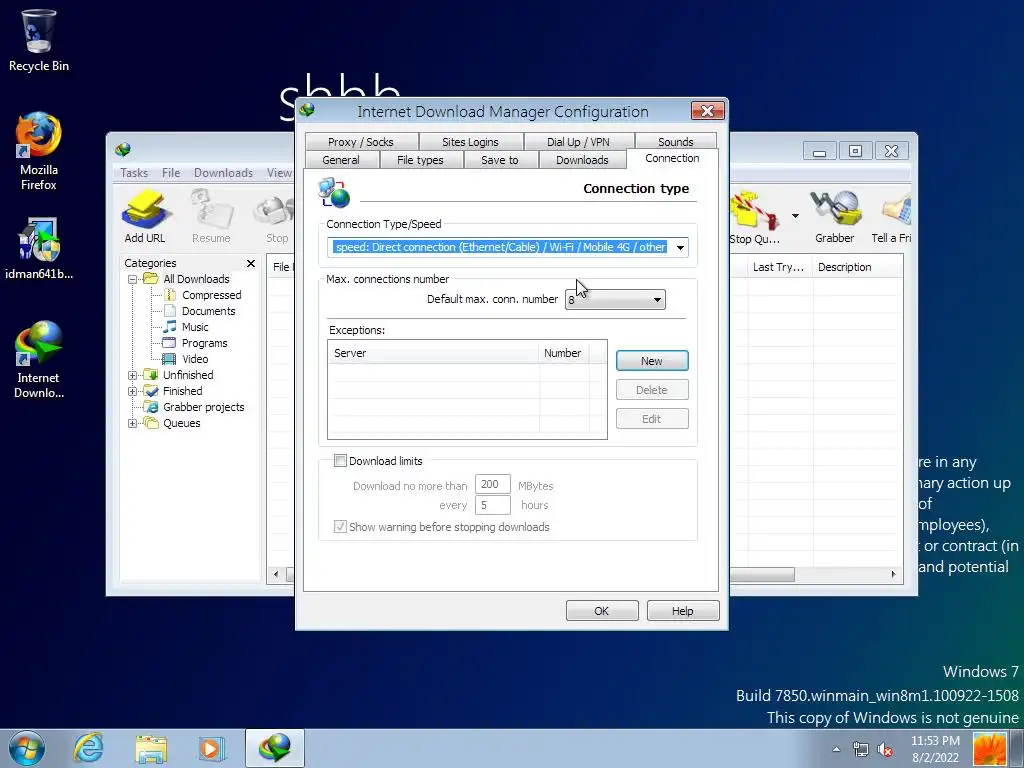Select the All Downloads category
The image size is (1024, 768).
tap(196, 280)
